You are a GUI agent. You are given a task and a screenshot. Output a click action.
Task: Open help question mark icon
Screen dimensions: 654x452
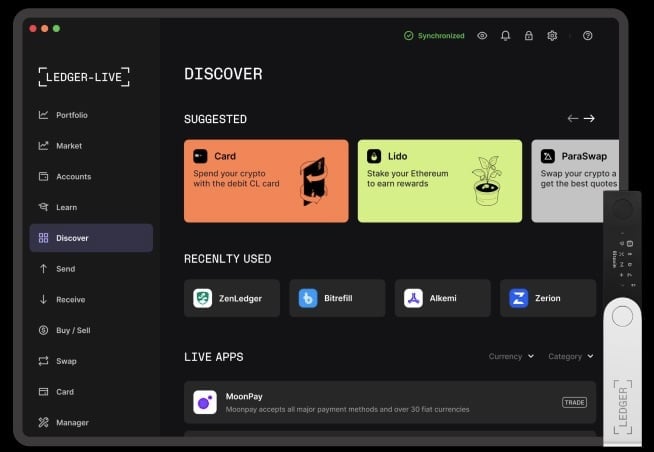point(587,36)
